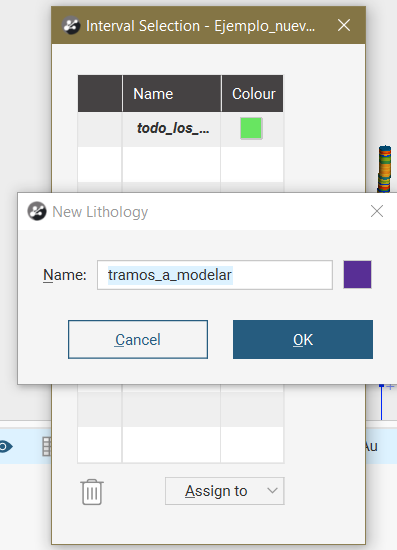This screenshot has height=550, width=397.
Task: Click the Interval Selection title bar logo
Action: 72,25
